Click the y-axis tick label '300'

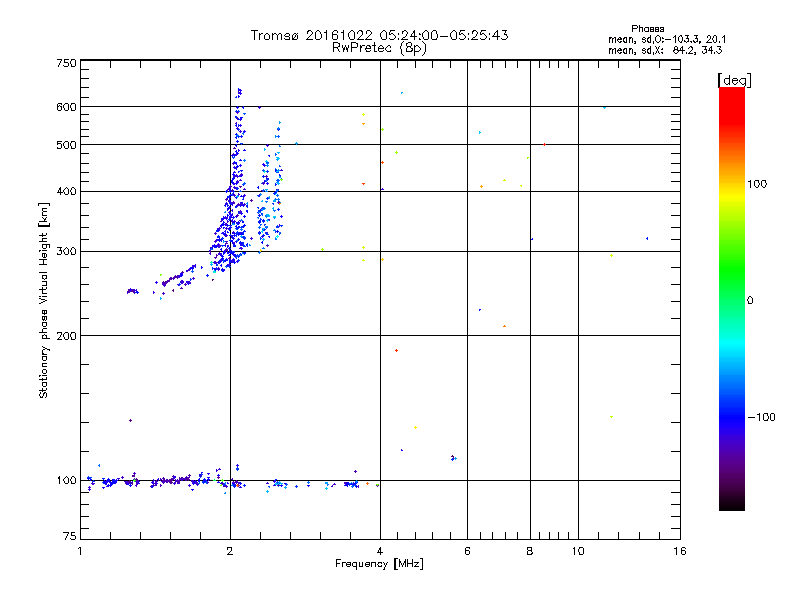66,252
